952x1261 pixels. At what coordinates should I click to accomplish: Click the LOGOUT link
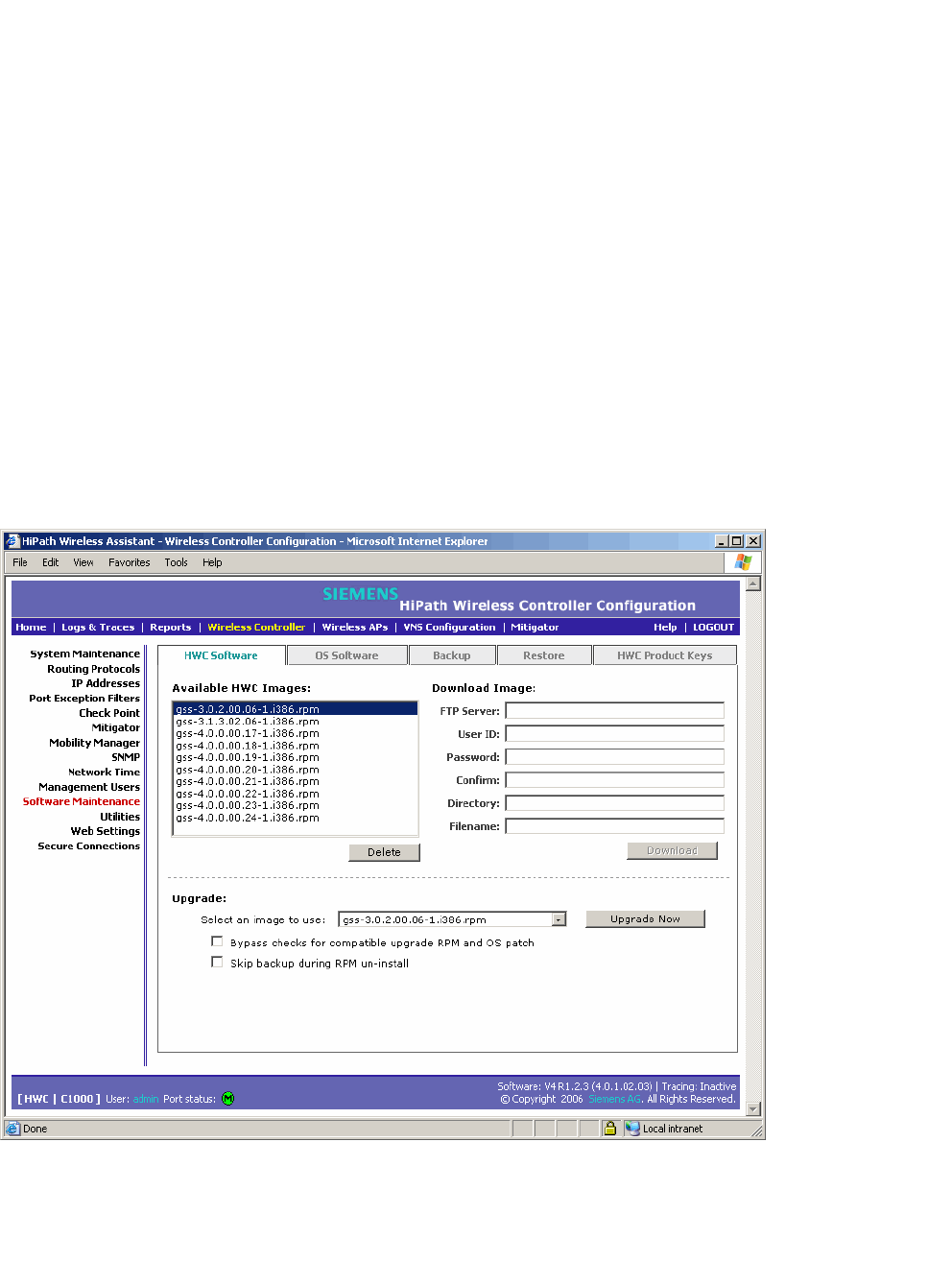[713, 627]
